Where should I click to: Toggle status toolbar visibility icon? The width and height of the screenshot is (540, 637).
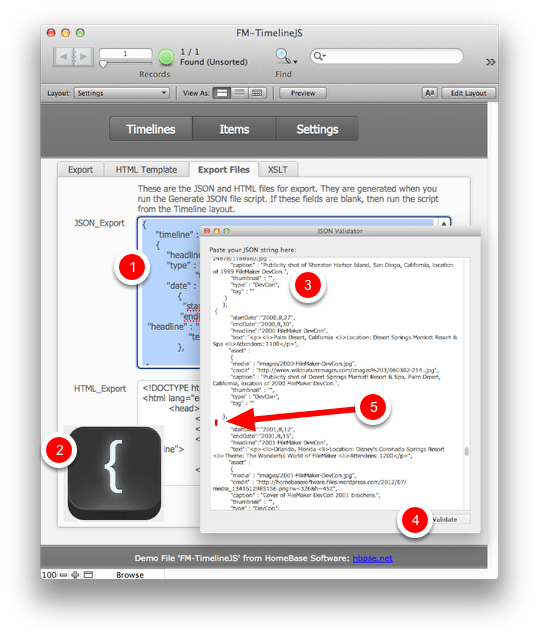click(x=89, y=574)
